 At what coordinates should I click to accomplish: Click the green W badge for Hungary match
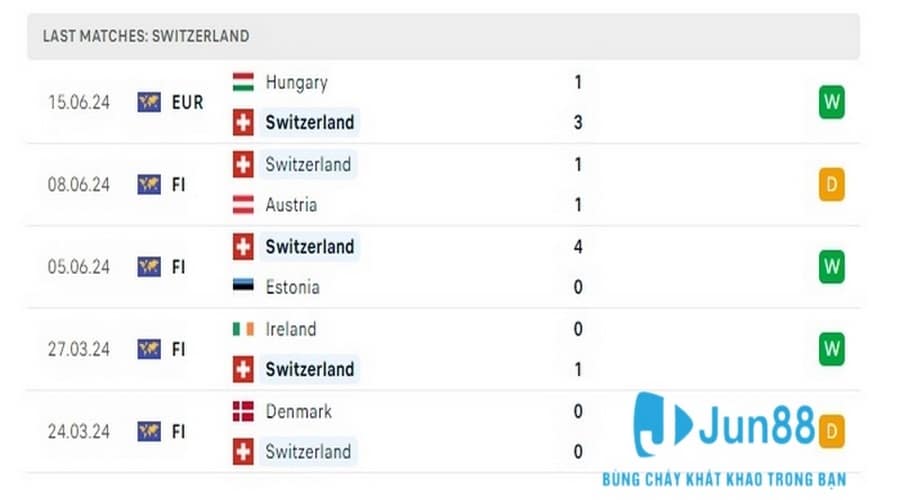tap(831, 102)
